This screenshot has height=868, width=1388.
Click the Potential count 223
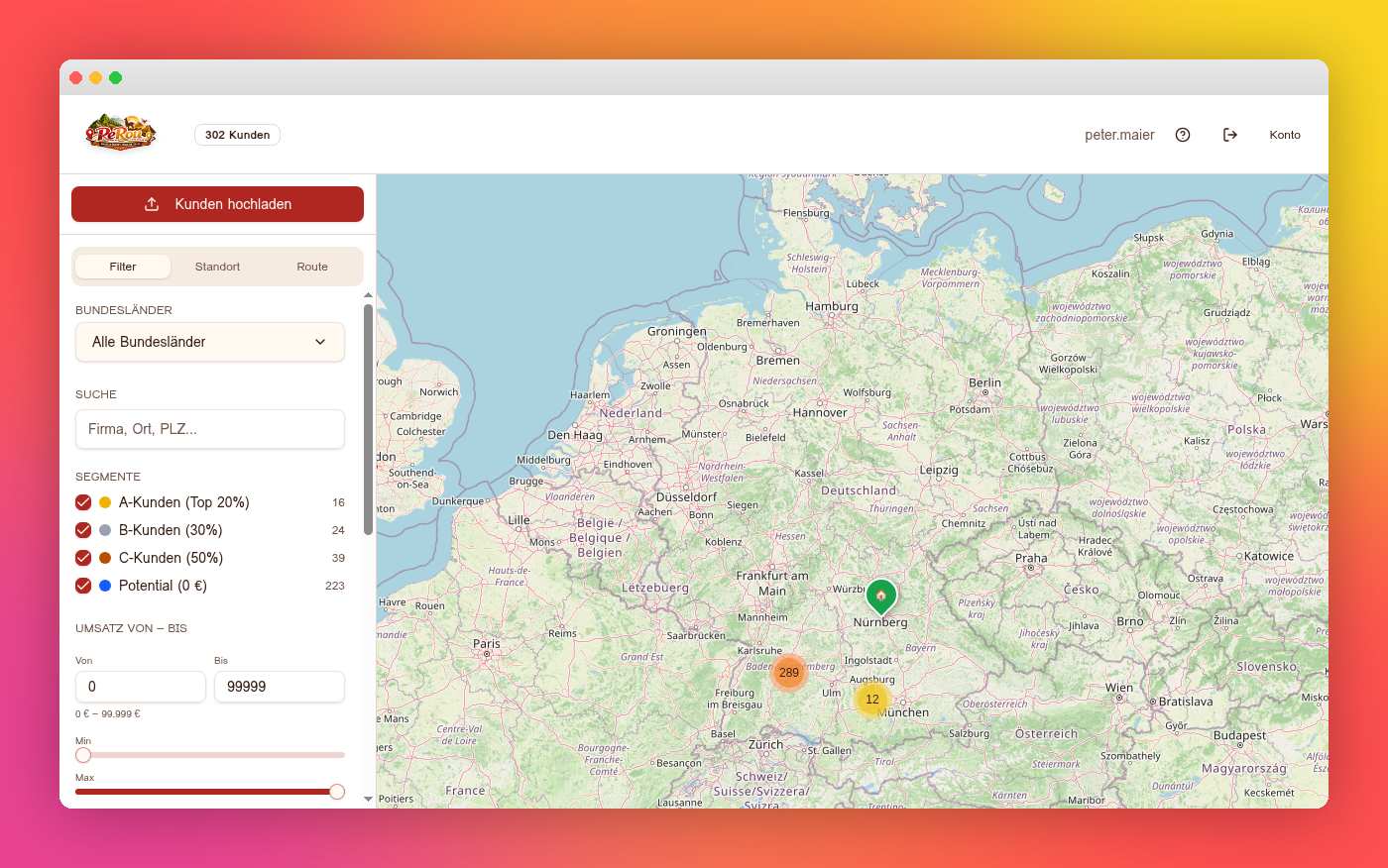pos(335,586)
